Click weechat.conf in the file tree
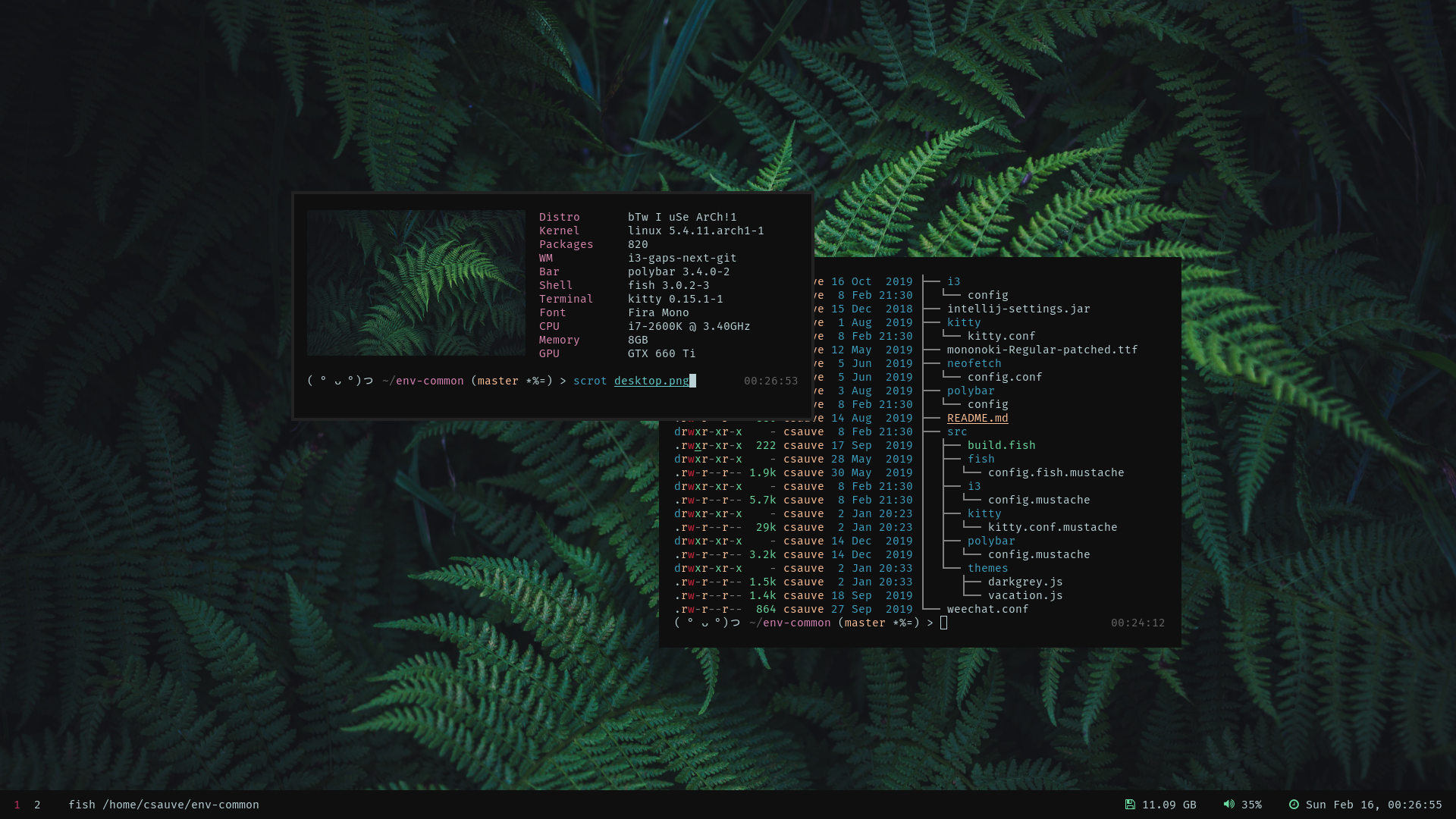Viewport: 1456px width, 819px height. pos(987,609)
